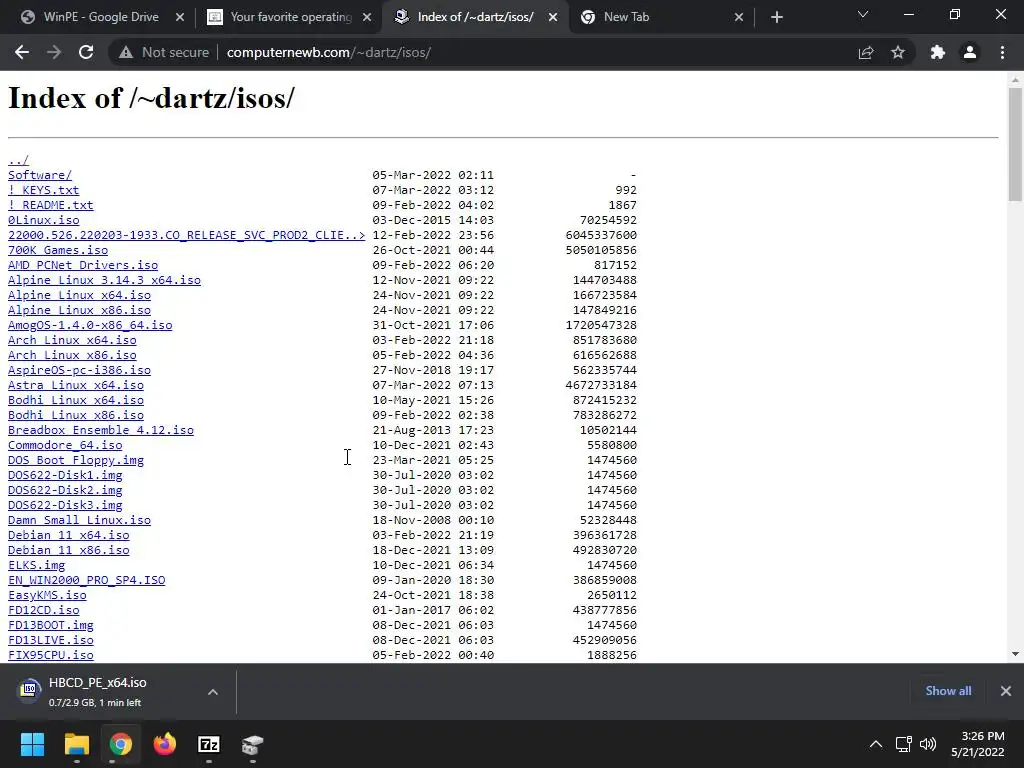Open the taskbar clock and date

tap(978, 744)
